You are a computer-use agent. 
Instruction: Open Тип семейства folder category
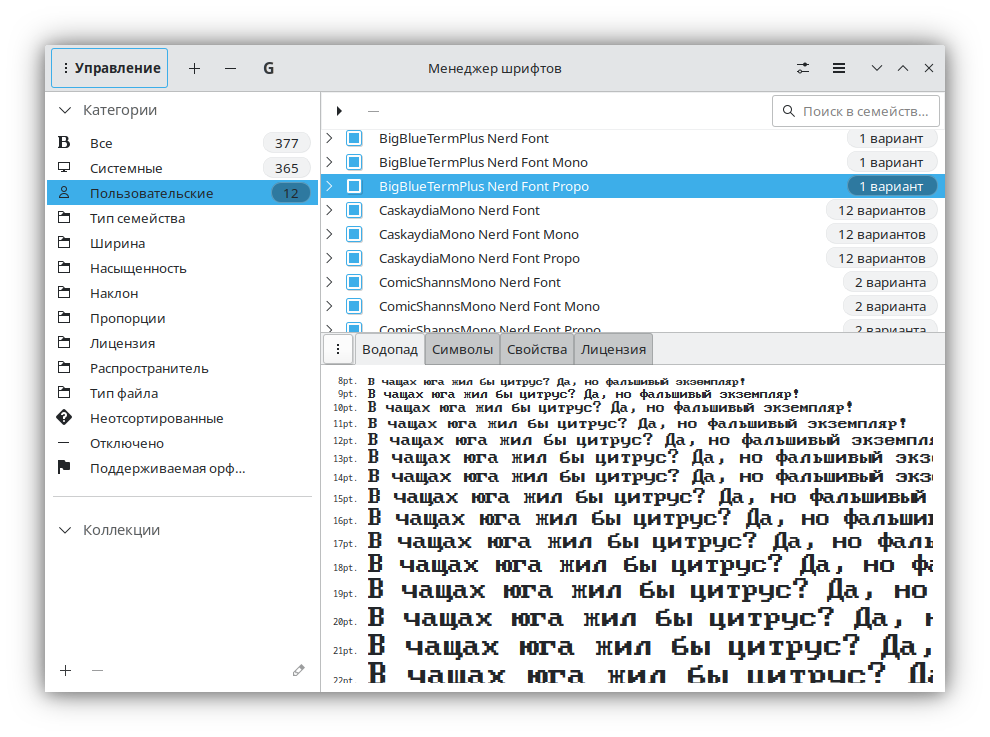click(x=182, y=218)
